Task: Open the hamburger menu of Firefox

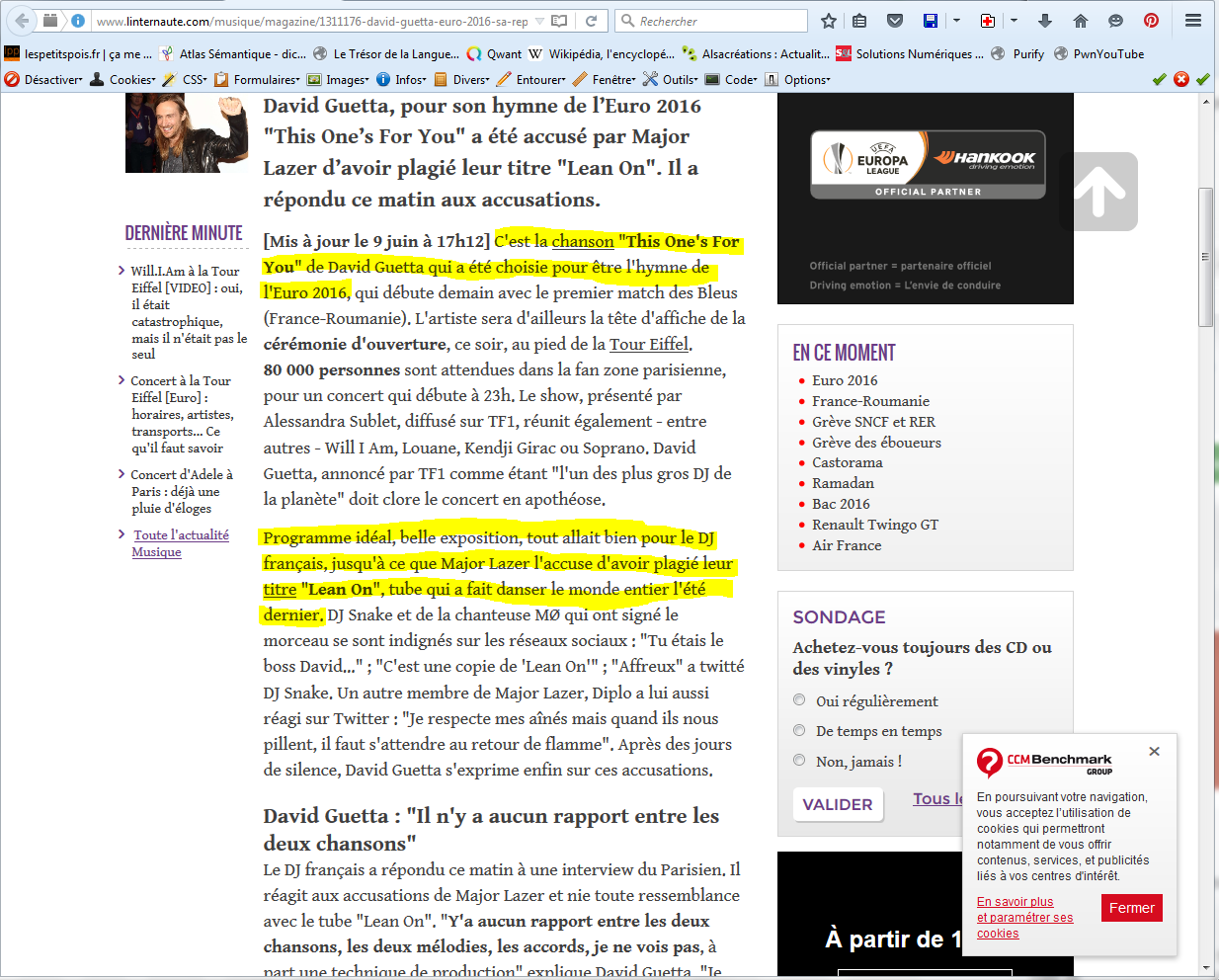Action: point(1193,21)
